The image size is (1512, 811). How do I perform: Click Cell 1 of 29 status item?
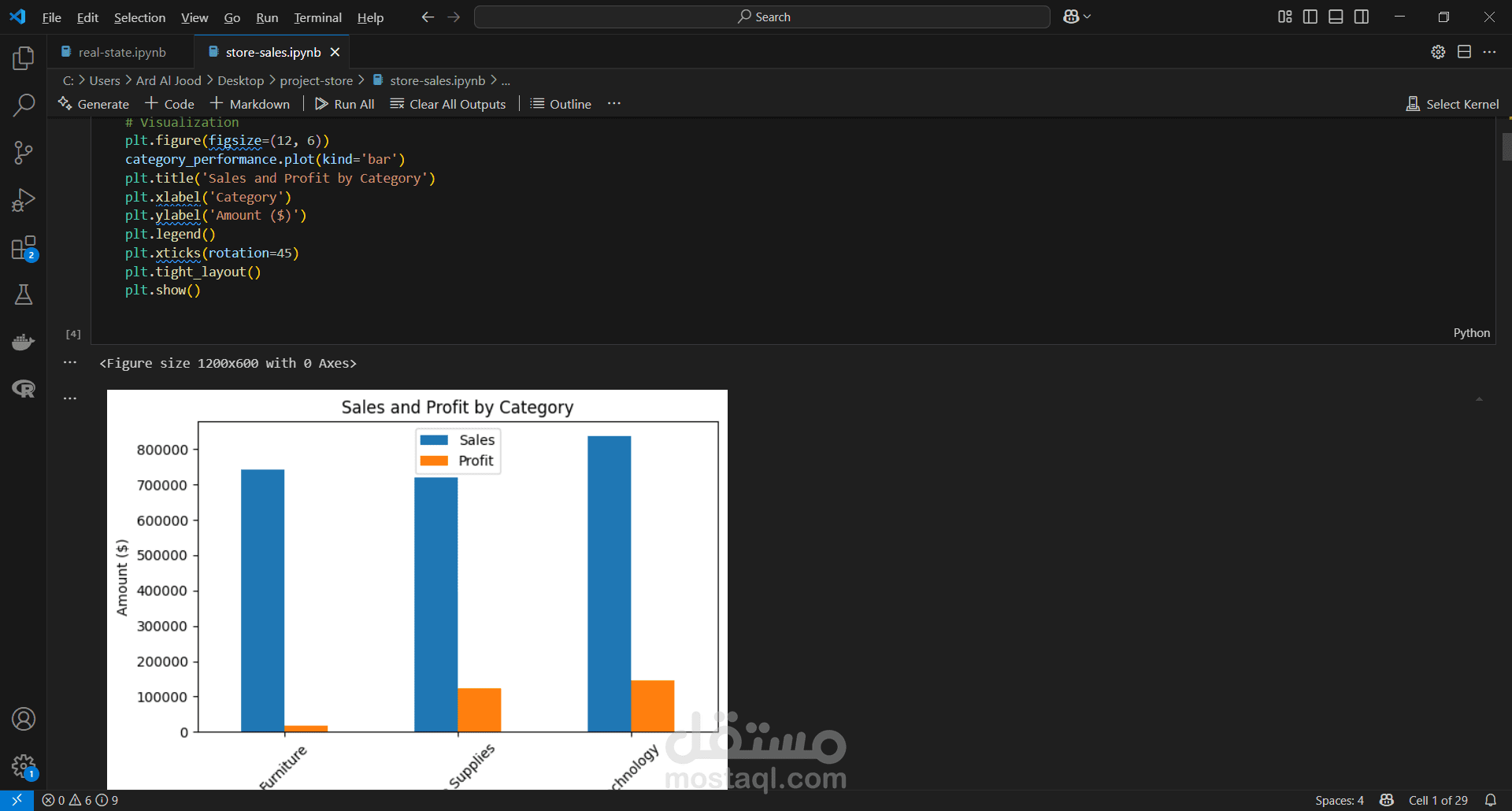[1438, 800]
